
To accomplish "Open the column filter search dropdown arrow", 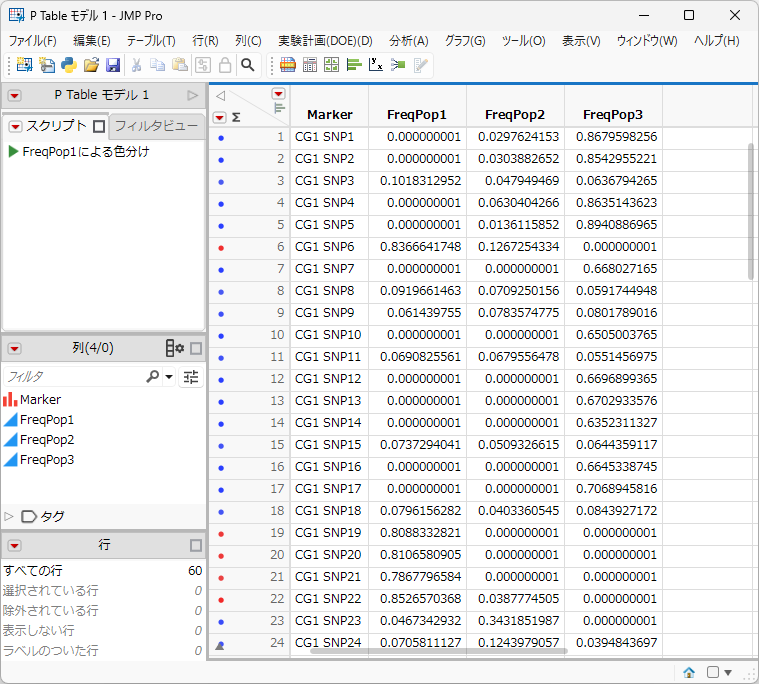I will tap(169, 377).
